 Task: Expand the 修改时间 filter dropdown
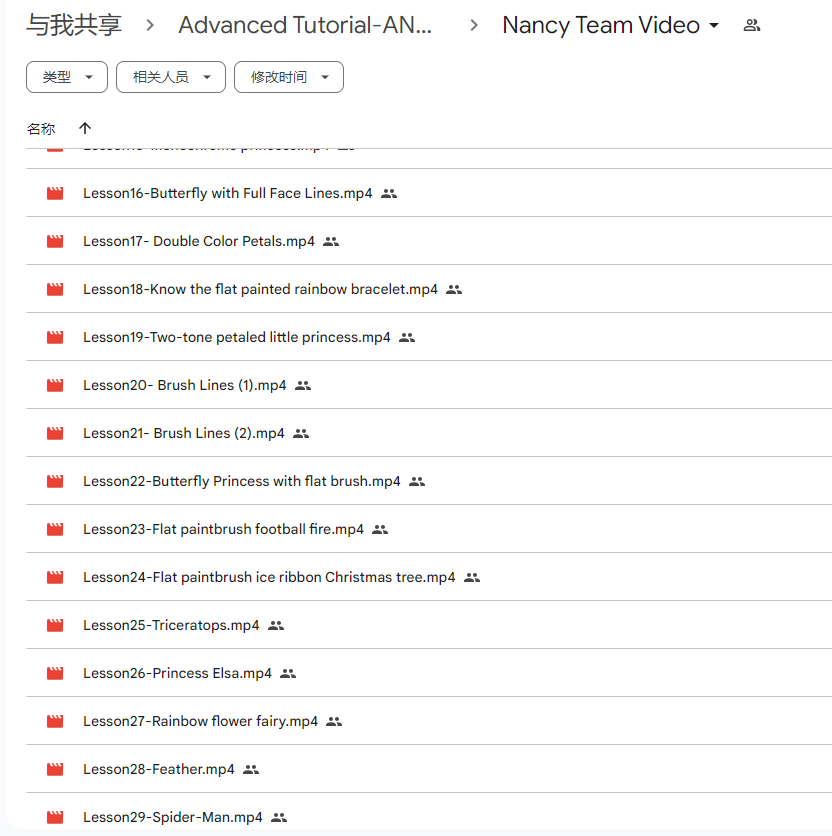click(288, 77)
